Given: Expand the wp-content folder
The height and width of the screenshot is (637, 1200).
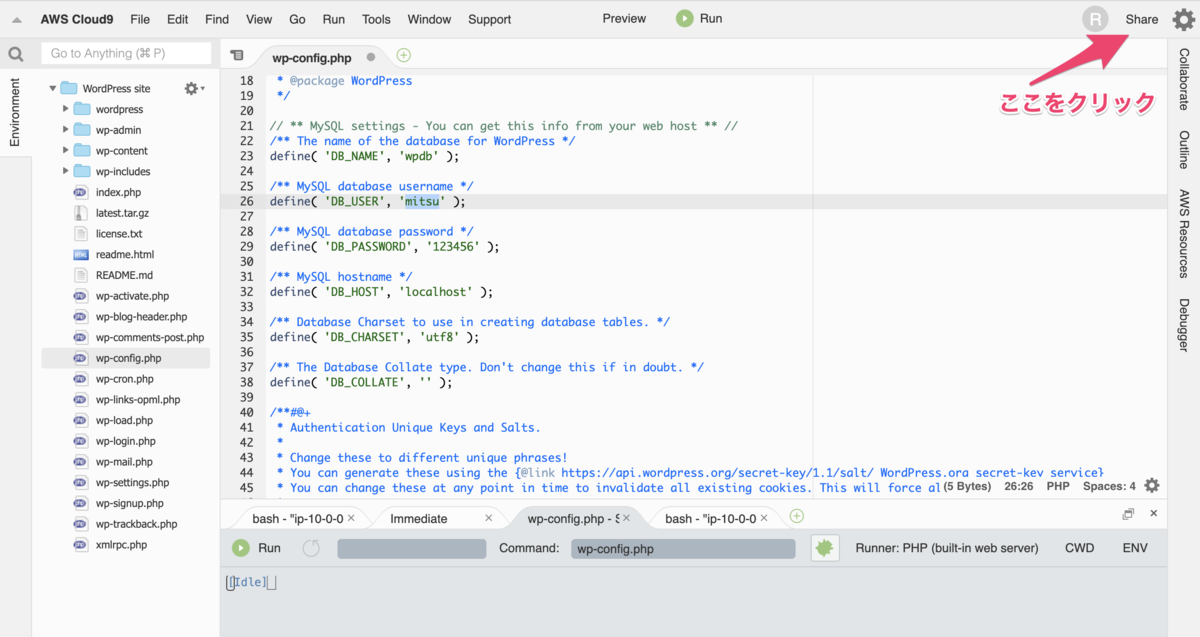Looking at the screenshot, I should pos(66,150).
